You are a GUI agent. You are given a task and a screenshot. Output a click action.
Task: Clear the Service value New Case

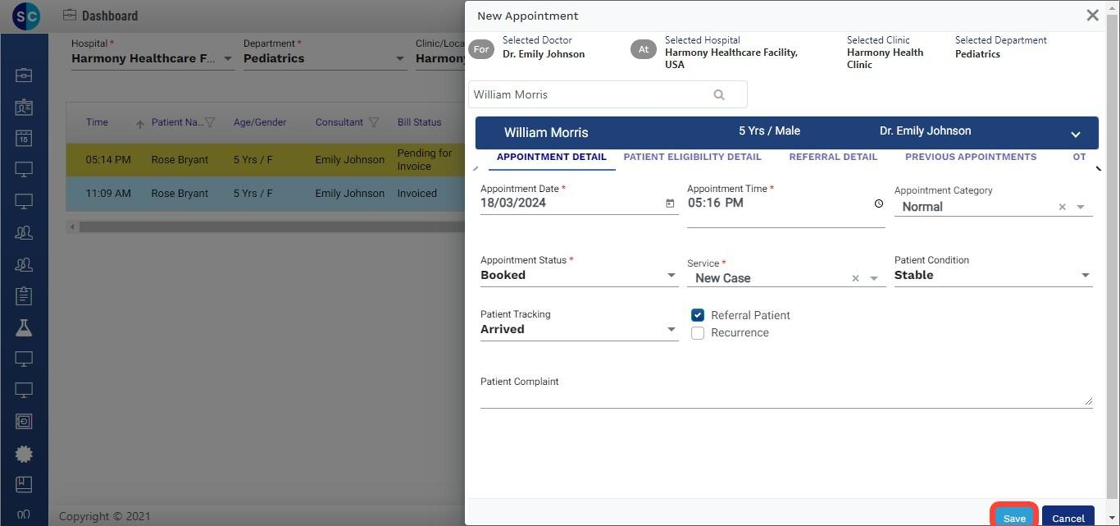(x=855, y=278)
